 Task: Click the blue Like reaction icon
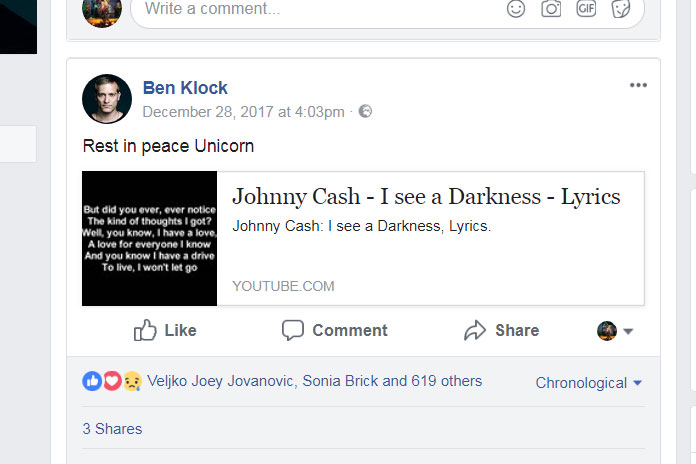92,381
